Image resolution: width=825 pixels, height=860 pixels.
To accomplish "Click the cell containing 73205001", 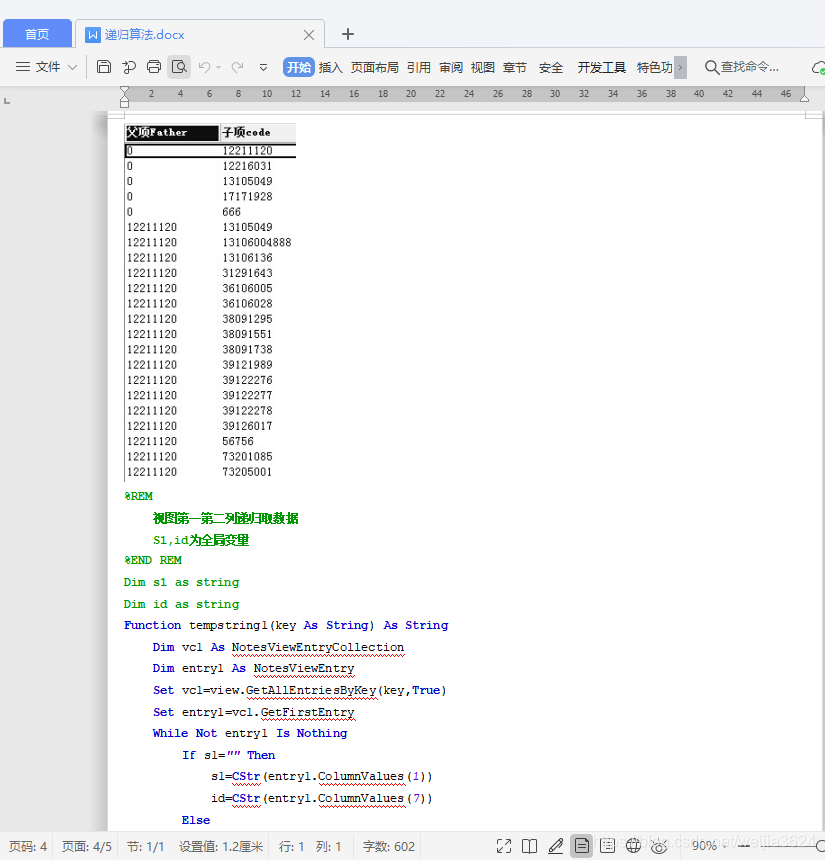I will tap(247, 472).
